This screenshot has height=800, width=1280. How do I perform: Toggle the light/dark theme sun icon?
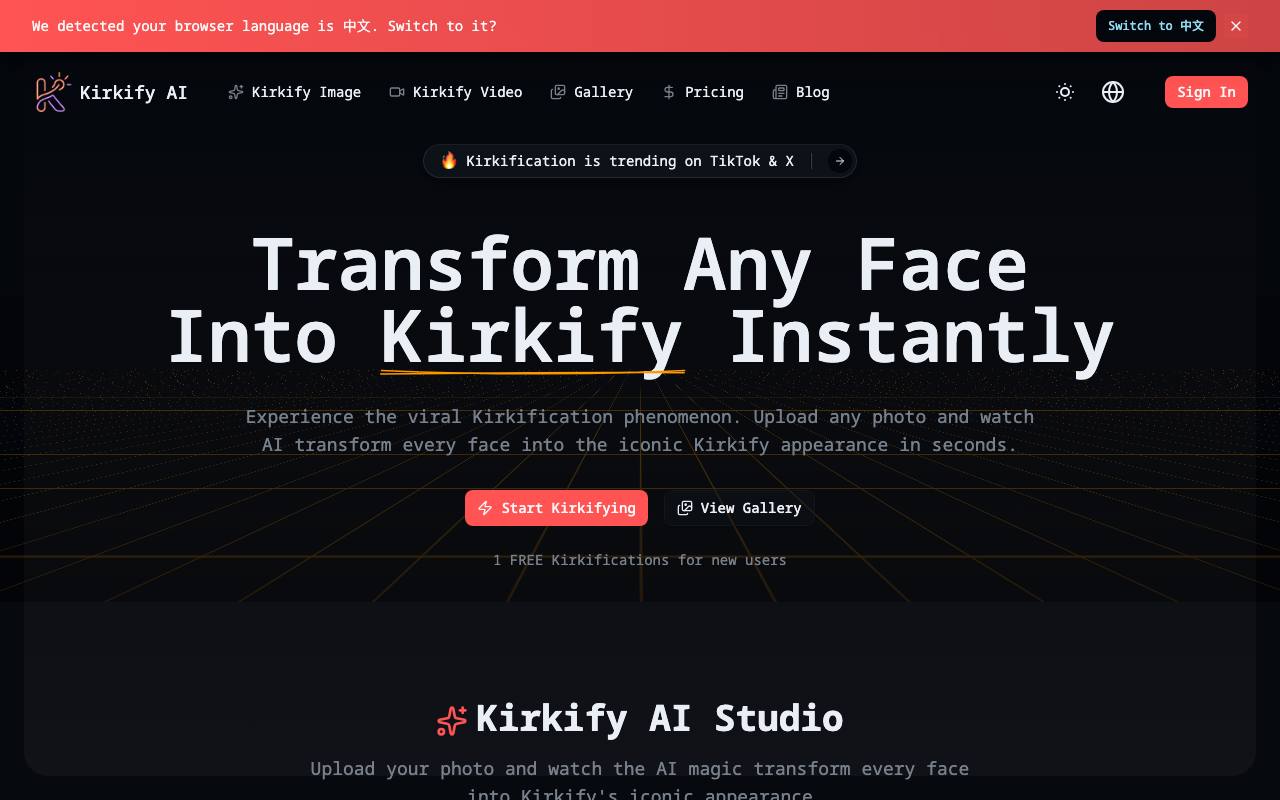(x=1065, y=92)
